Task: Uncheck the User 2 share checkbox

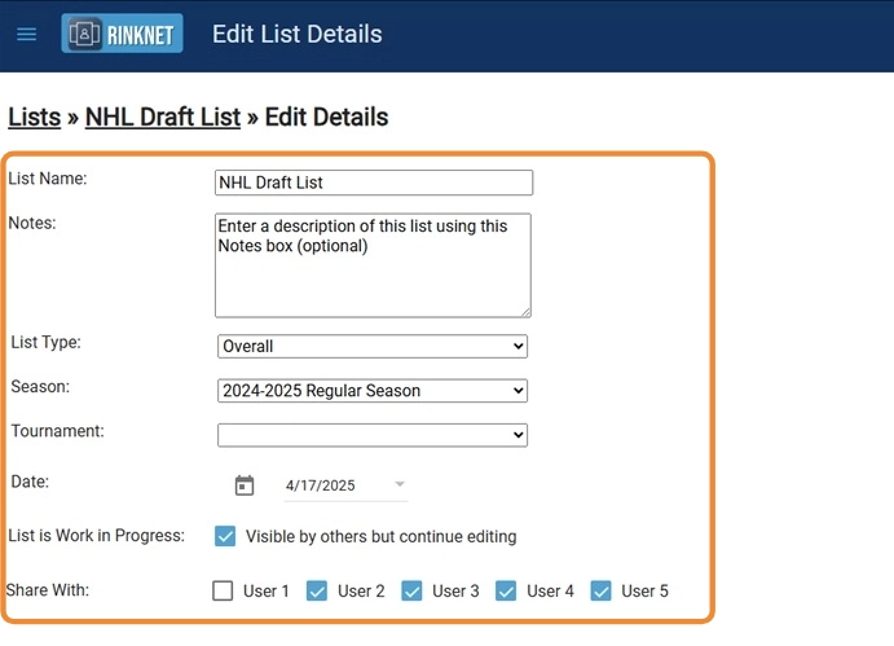Action: (317, 591)
